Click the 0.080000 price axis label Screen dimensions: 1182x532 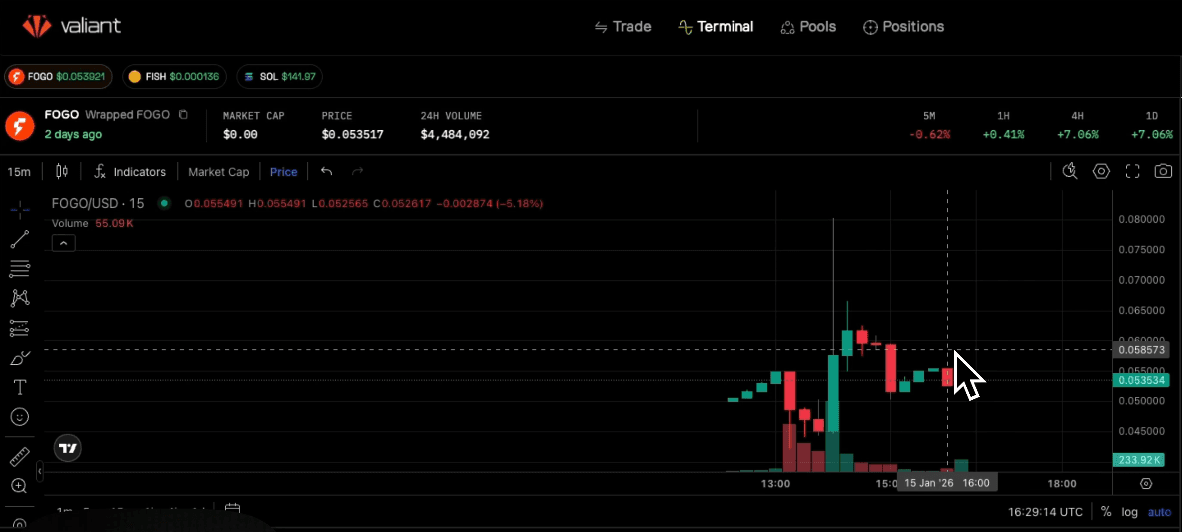[1140, 219]
